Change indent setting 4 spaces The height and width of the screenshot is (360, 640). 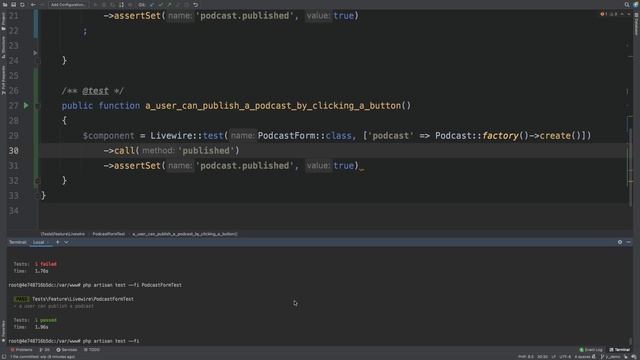pos(582,357)
